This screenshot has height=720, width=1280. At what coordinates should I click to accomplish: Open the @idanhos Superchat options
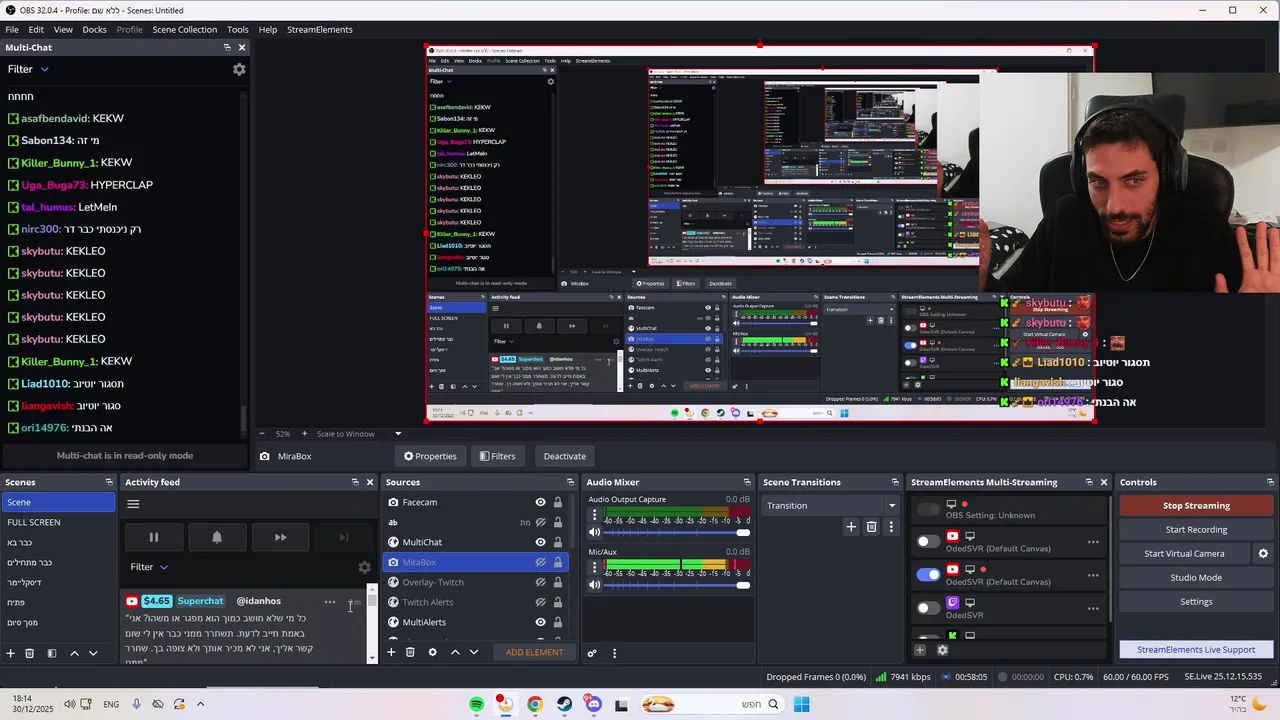[330, 601]
